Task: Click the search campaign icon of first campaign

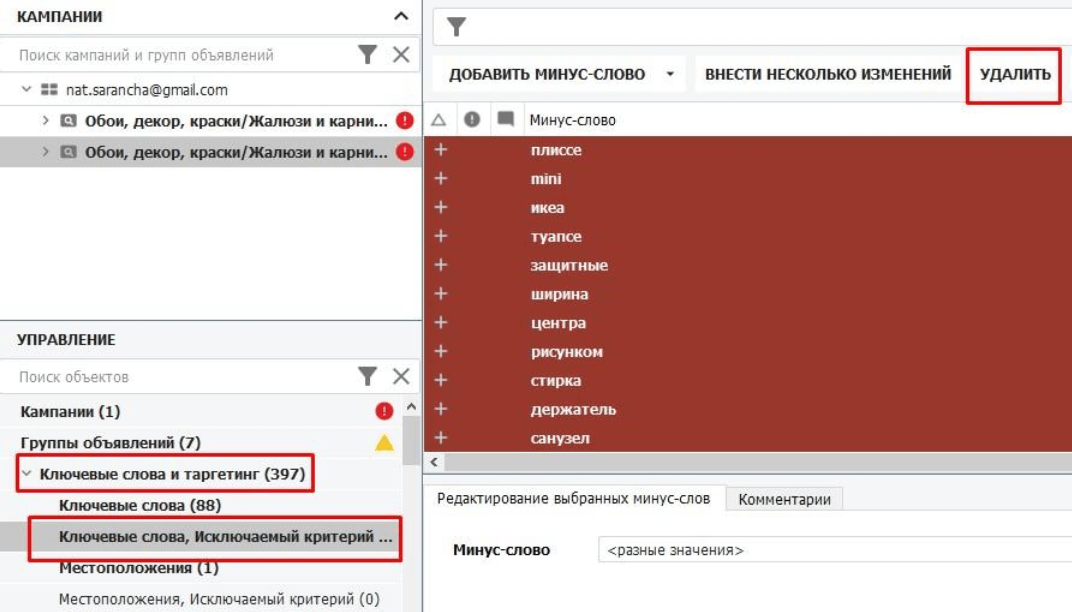Action: (68, 120)
